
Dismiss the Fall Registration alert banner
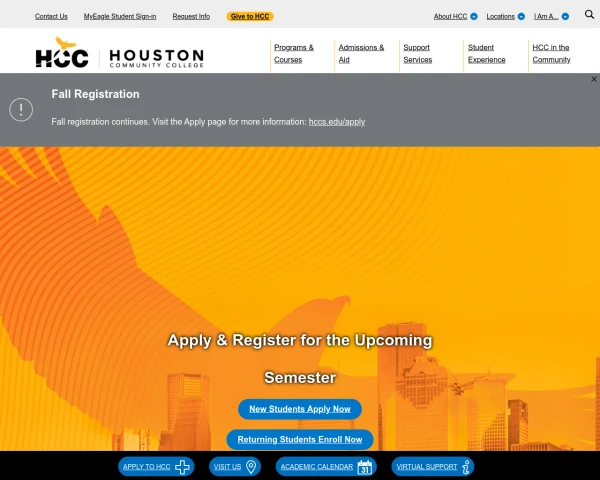[x=594, y=79]
